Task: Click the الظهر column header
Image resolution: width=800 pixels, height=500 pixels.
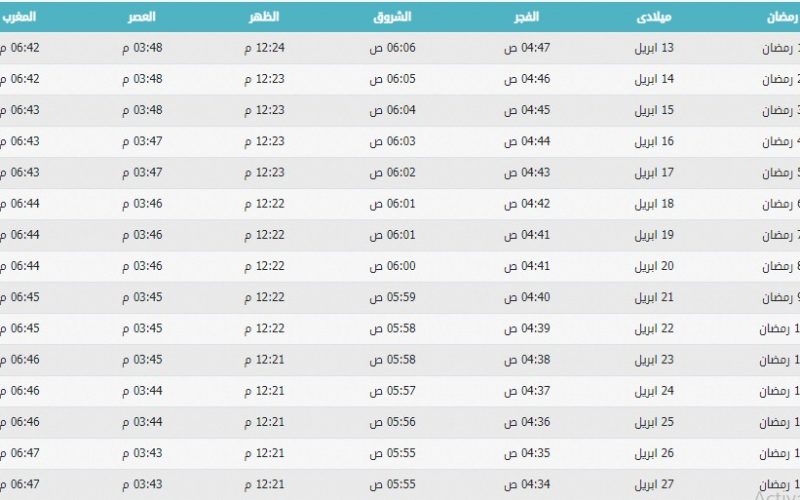Action: click(264, 17)
